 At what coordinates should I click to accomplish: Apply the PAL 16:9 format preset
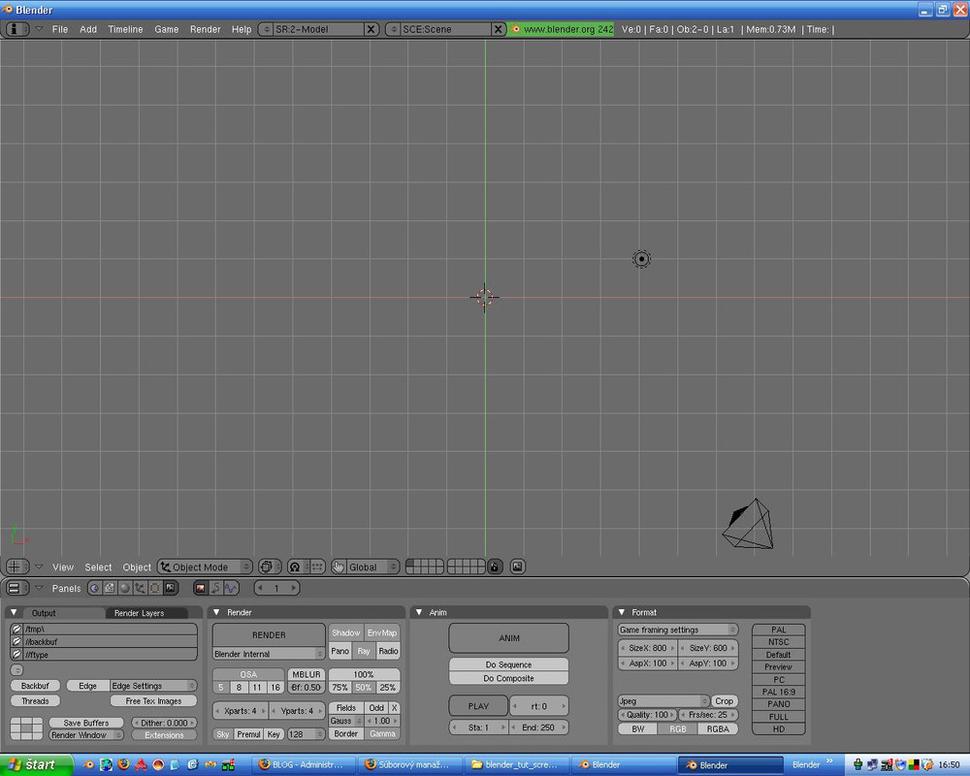click(778, 692)
